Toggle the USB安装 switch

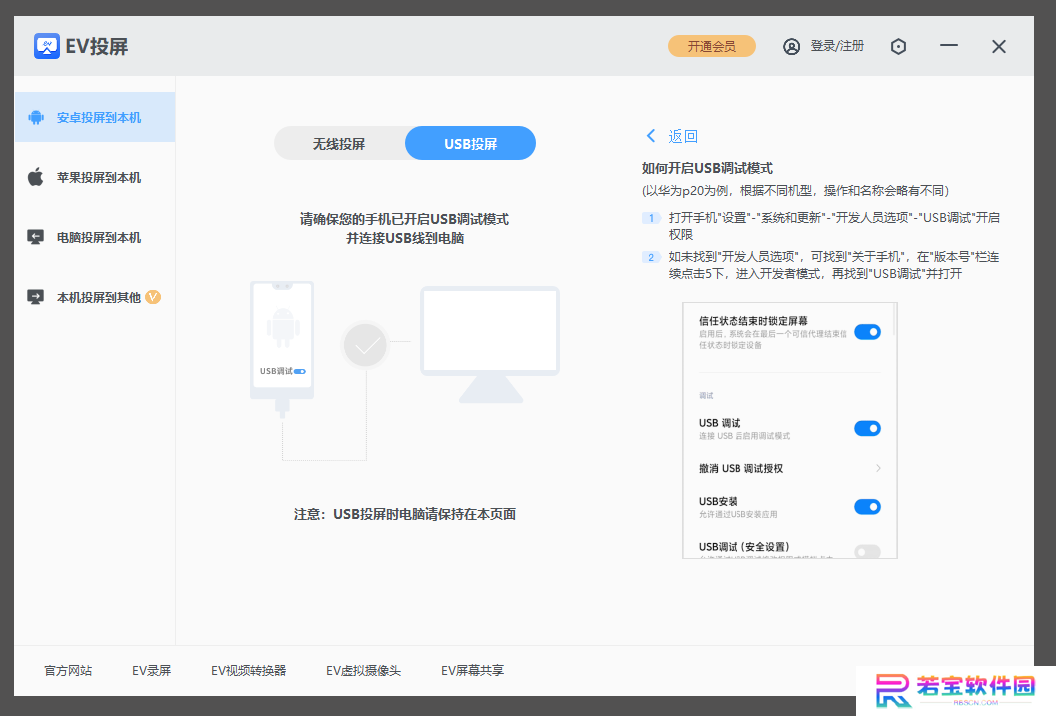[867, 507]
